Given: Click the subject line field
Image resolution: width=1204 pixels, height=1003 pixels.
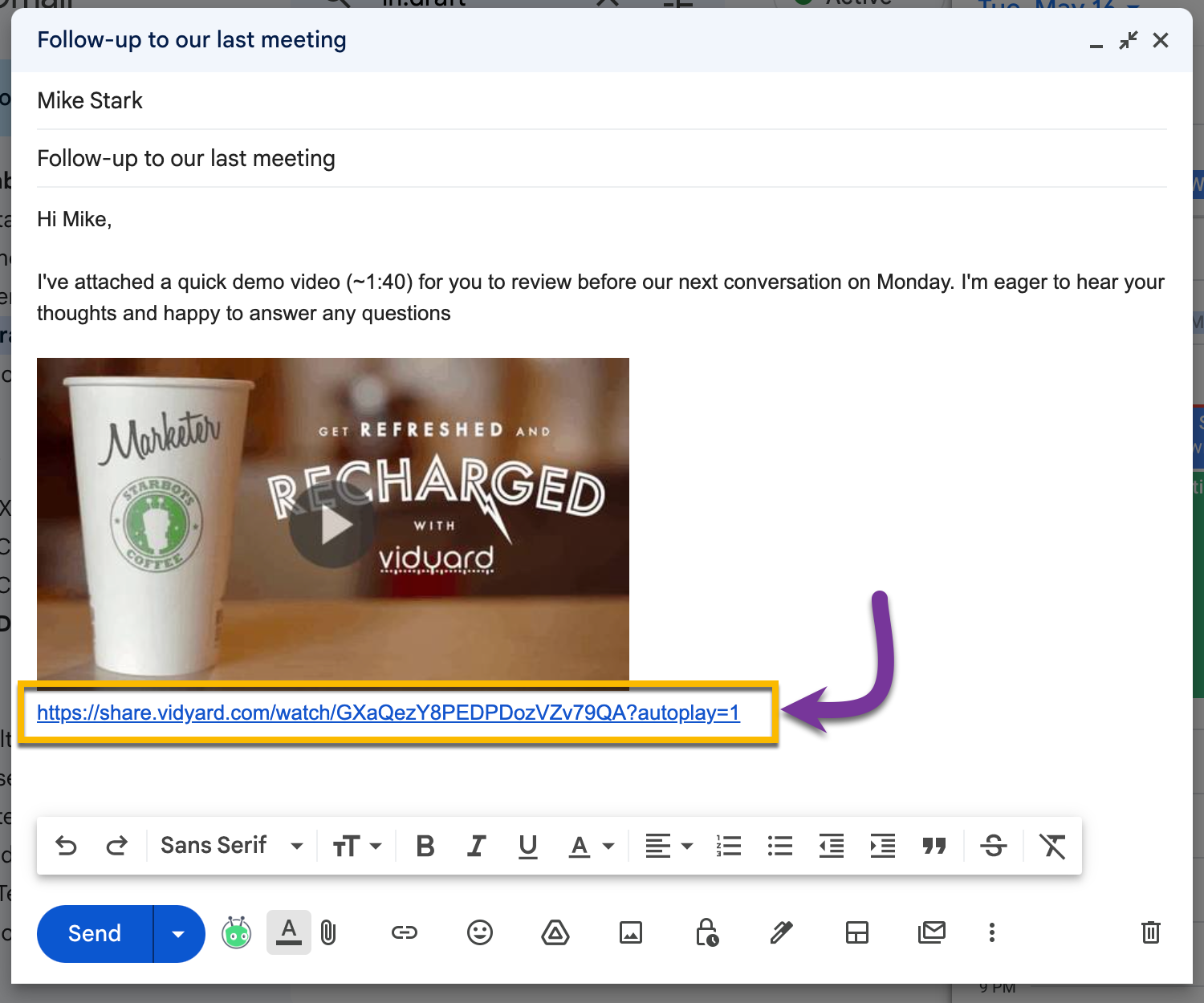Looking at the screenshot, I should (602, 159).
